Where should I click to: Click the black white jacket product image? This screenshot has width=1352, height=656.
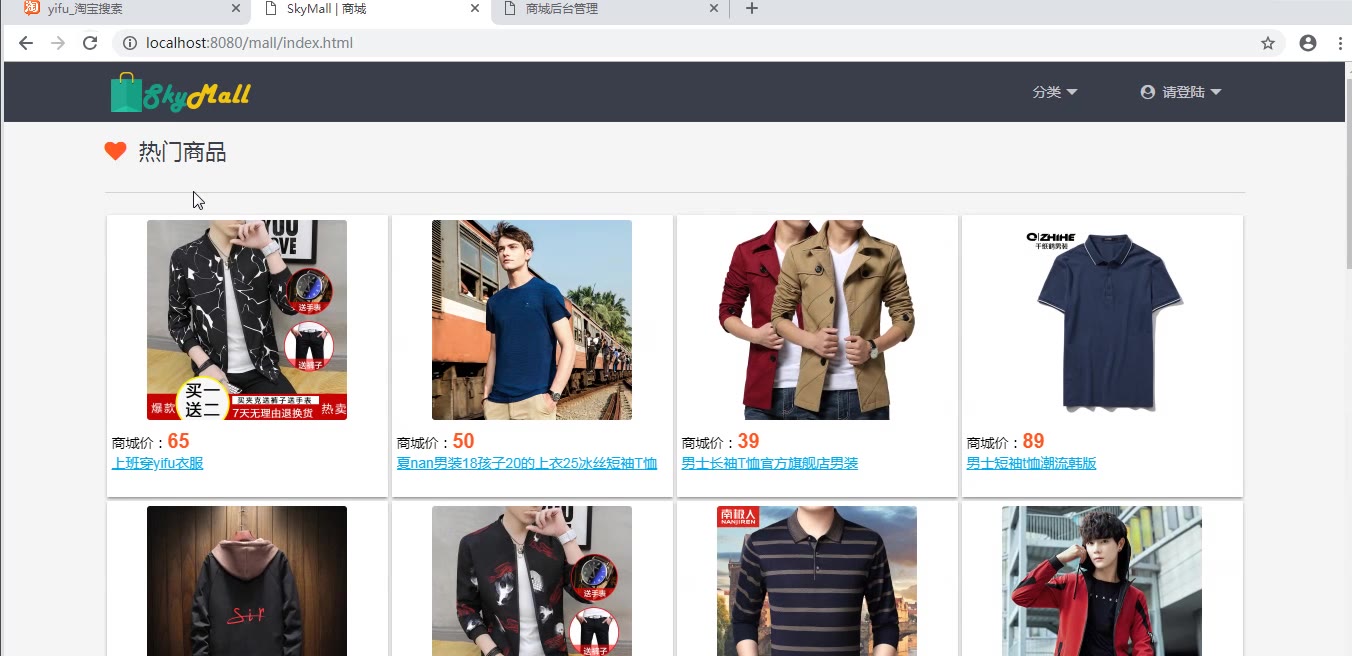coord(247,320)
